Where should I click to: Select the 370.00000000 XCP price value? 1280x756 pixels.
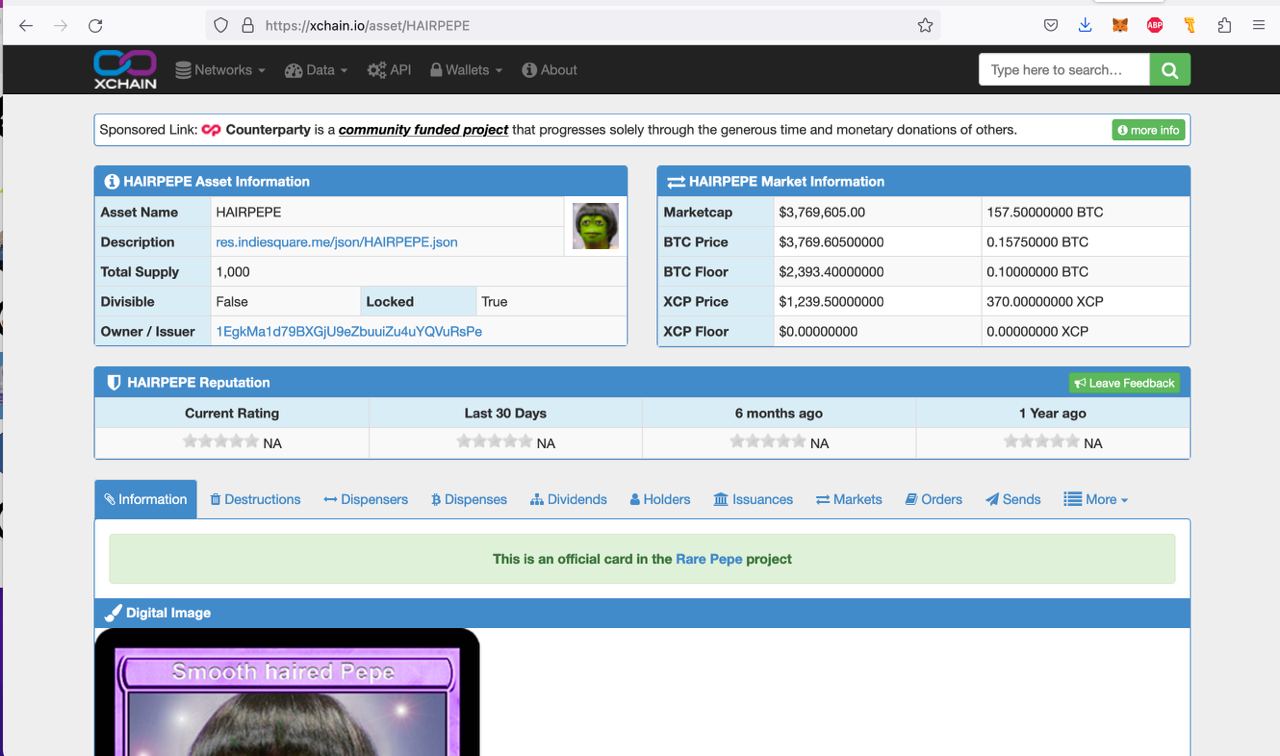(x=1045, y=301)
